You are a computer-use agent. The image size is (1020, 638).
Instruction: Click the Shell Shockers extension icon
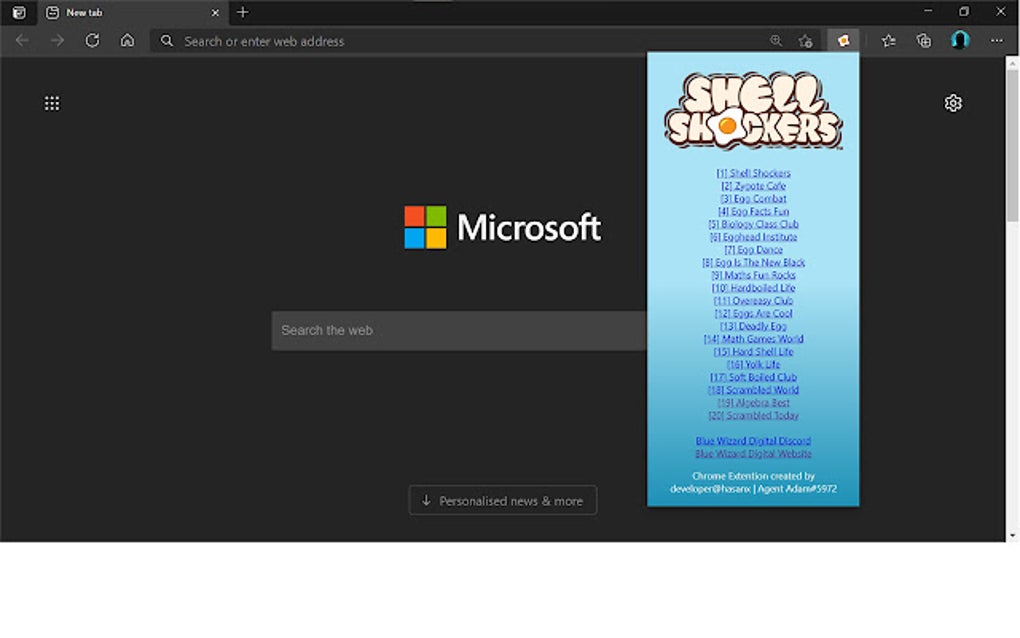pyautogui.click(x=844, y=40)
